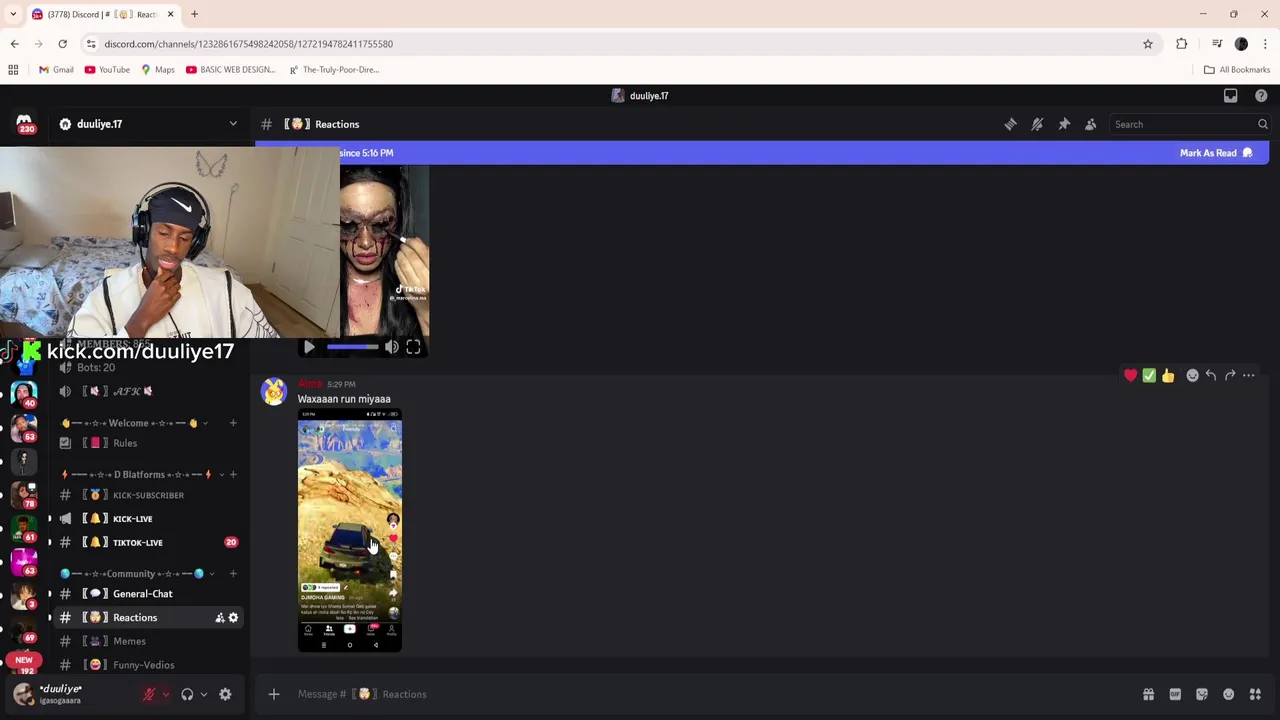Toggle the channel notification mute bell
The image size is (1280, 720).
(x=1037, y=124)
